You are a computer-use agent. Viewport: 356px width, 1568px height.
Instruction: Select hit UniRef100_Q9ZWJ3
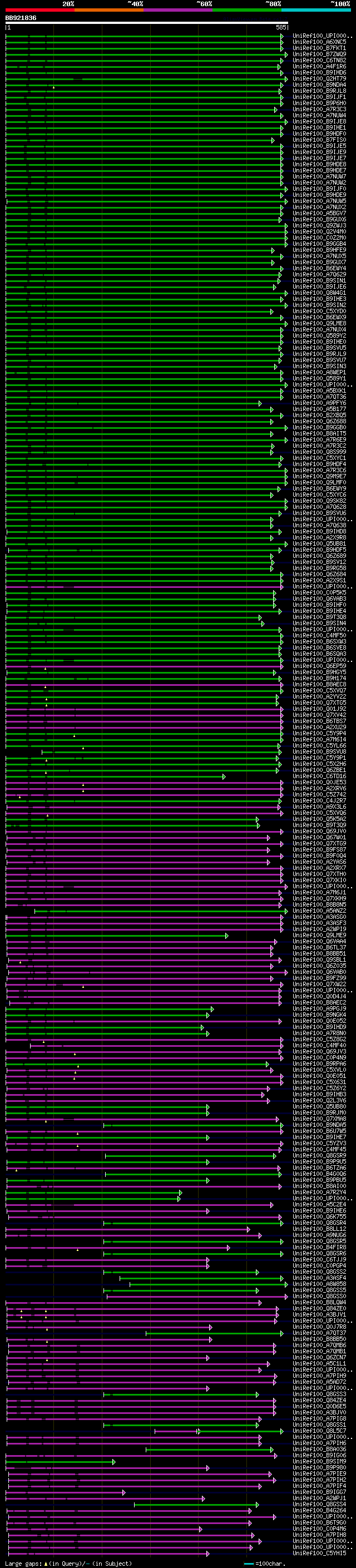pos(319,225)
